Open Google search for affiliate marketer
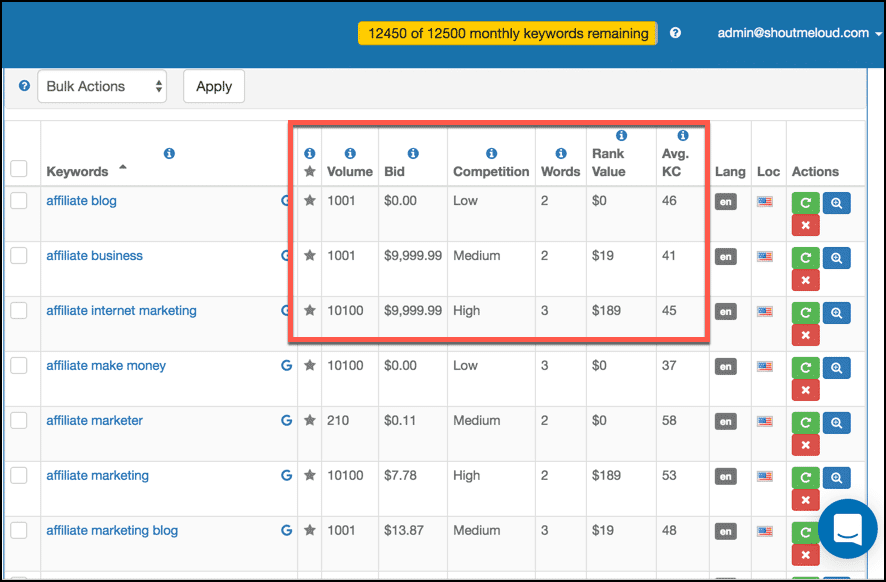 tap(286, 420)
